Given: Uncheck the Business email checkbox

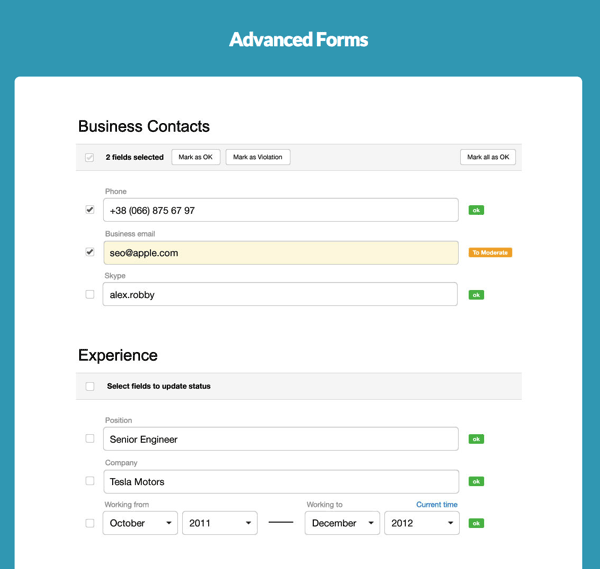Looking at the screenshot, I should pos(90,252).
